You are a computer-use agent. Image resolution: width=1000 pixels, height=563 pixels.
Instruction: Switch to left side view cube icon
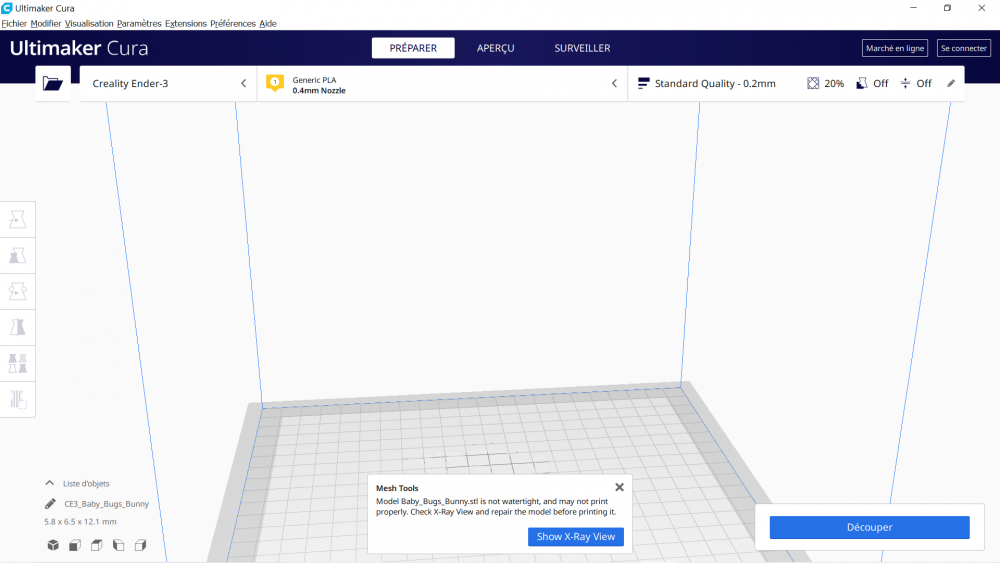pos(119,545)
